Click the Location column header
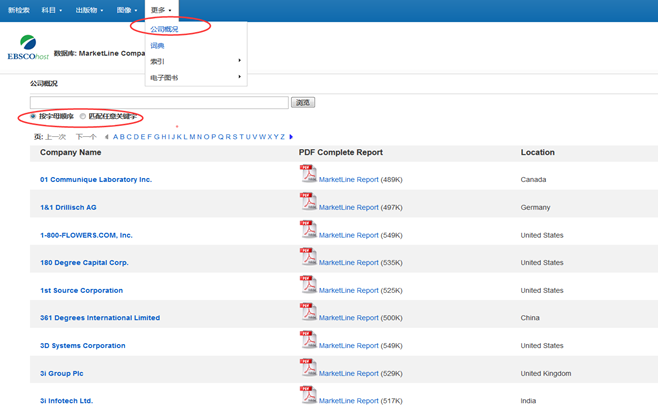The image size is (658, 408). (538, 152)
